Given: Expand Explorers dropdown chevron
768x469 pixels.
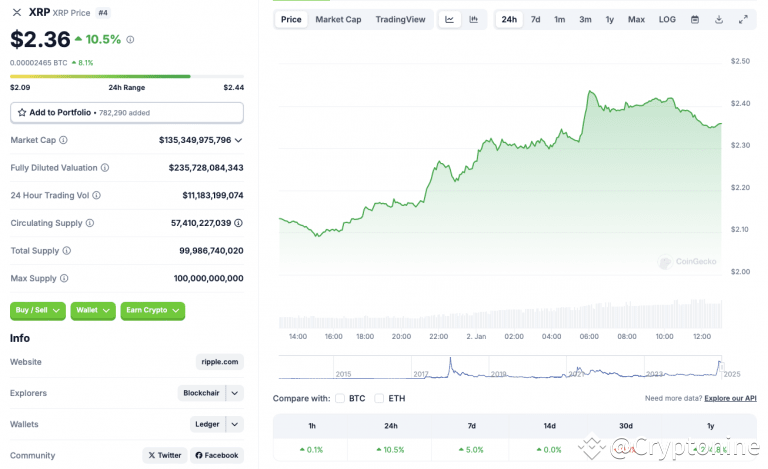Looking at the screenshot, I should click(x=235, y=393).
